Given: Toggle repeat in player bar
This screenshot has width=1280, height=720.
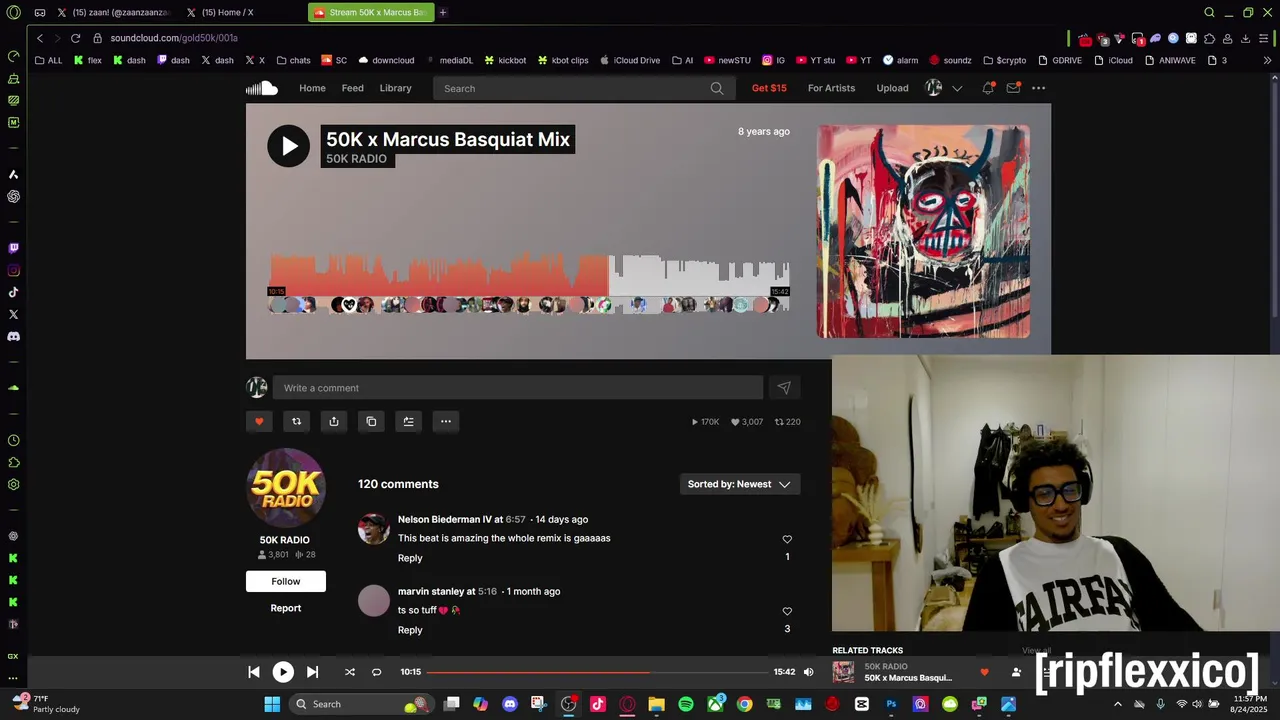Looking at the screenshot, I should (x=377, y=672).
